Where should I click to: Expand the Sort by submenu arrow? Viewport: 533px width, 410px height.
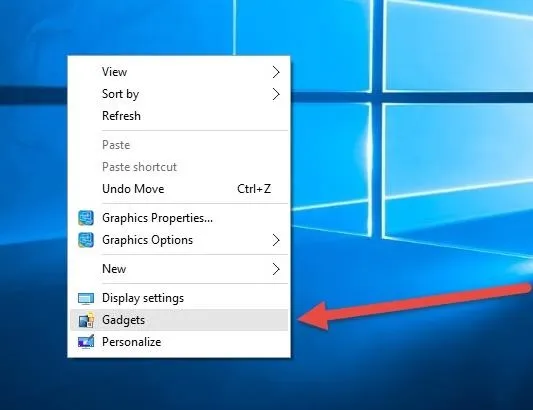tap(276, 94)
